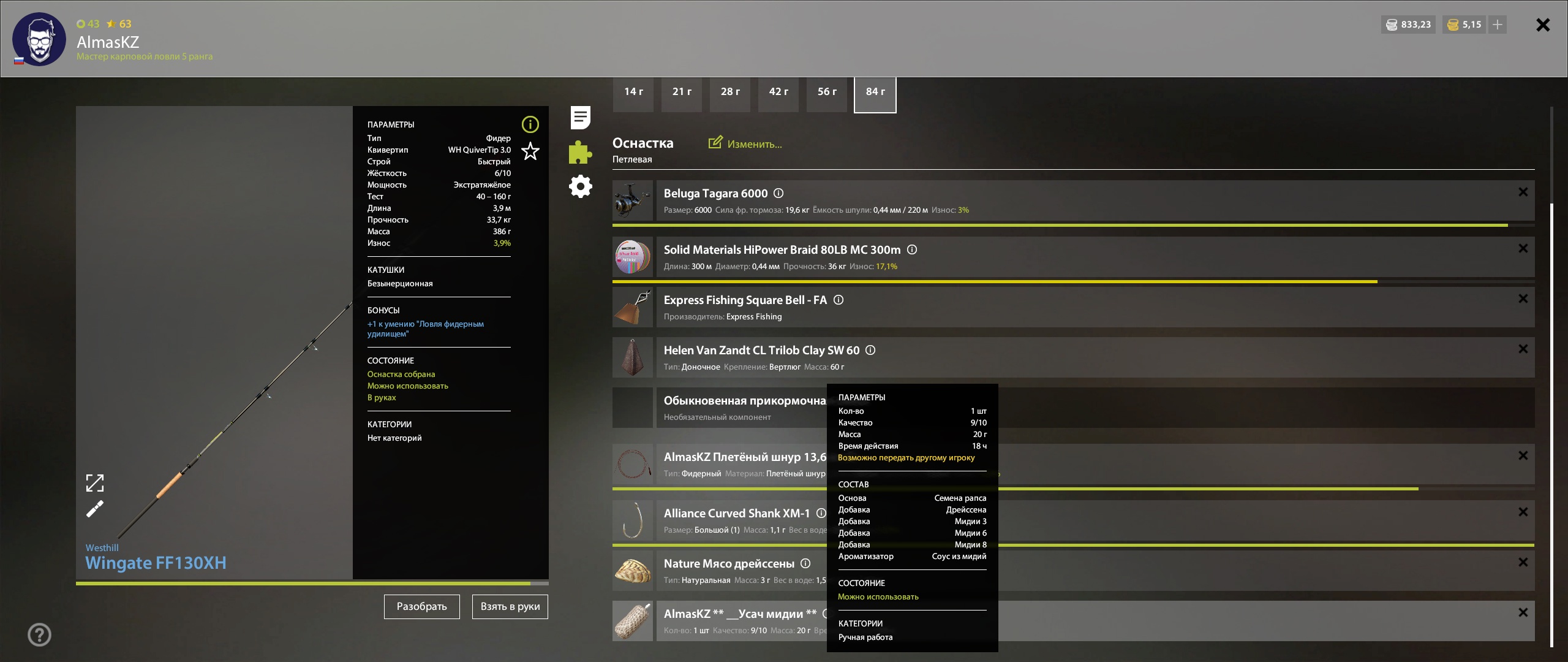Click the pencil rename icon under the rod image
The width and height of the screenshot is (1568, 662).
(95, 509)
